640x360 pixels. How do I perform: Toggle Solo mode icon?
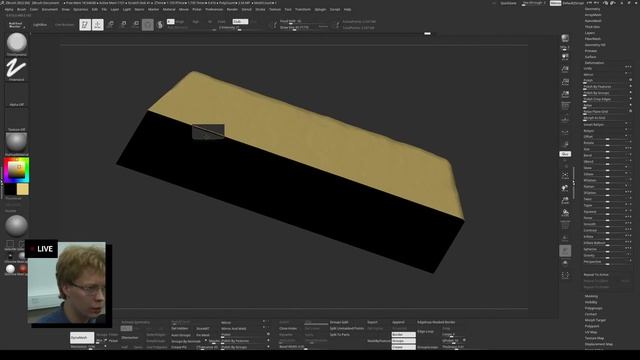tap(565, 263)
